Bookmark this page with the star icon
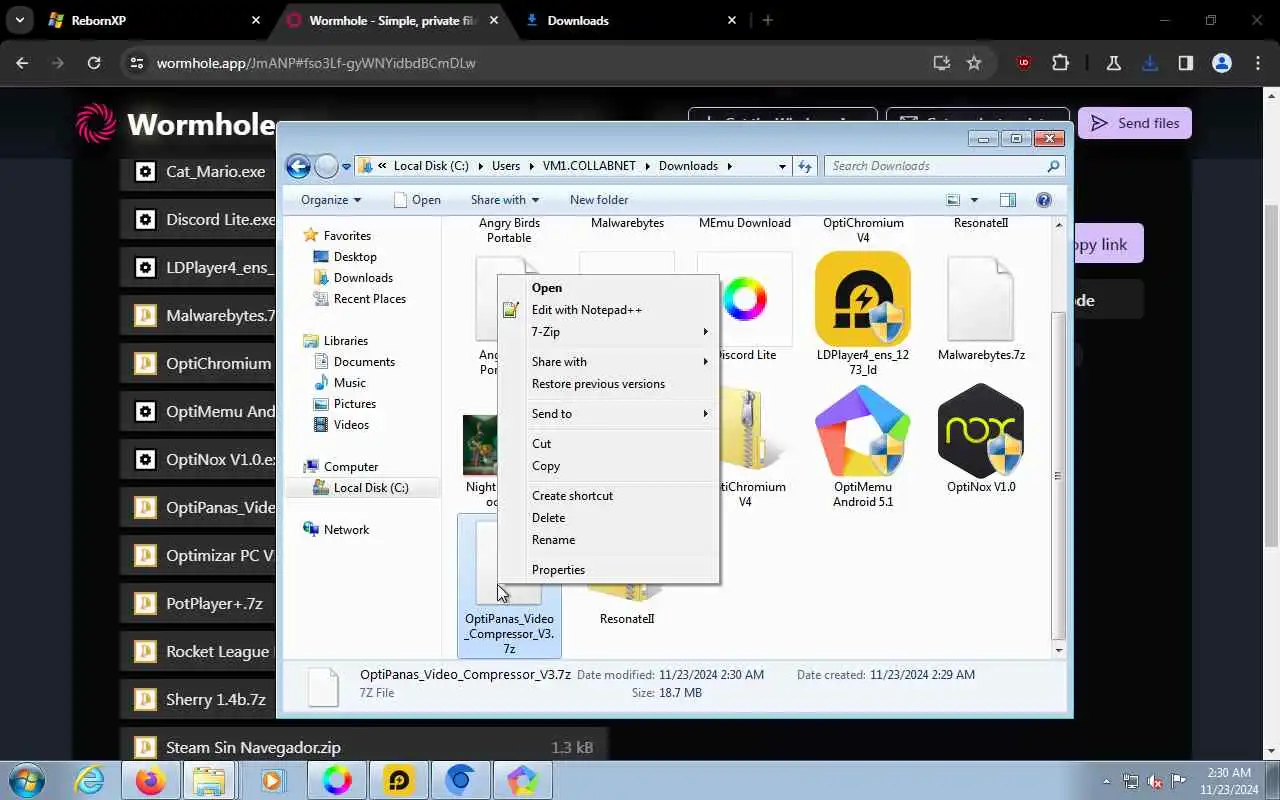 [x=974, y=63]
